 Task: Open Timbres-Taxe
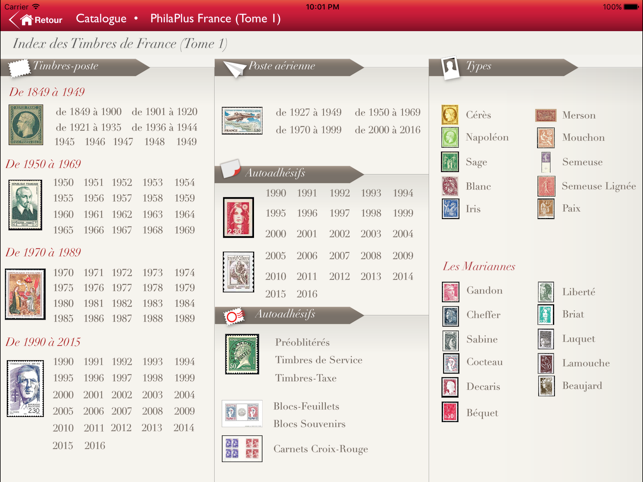tap(306, 378)
